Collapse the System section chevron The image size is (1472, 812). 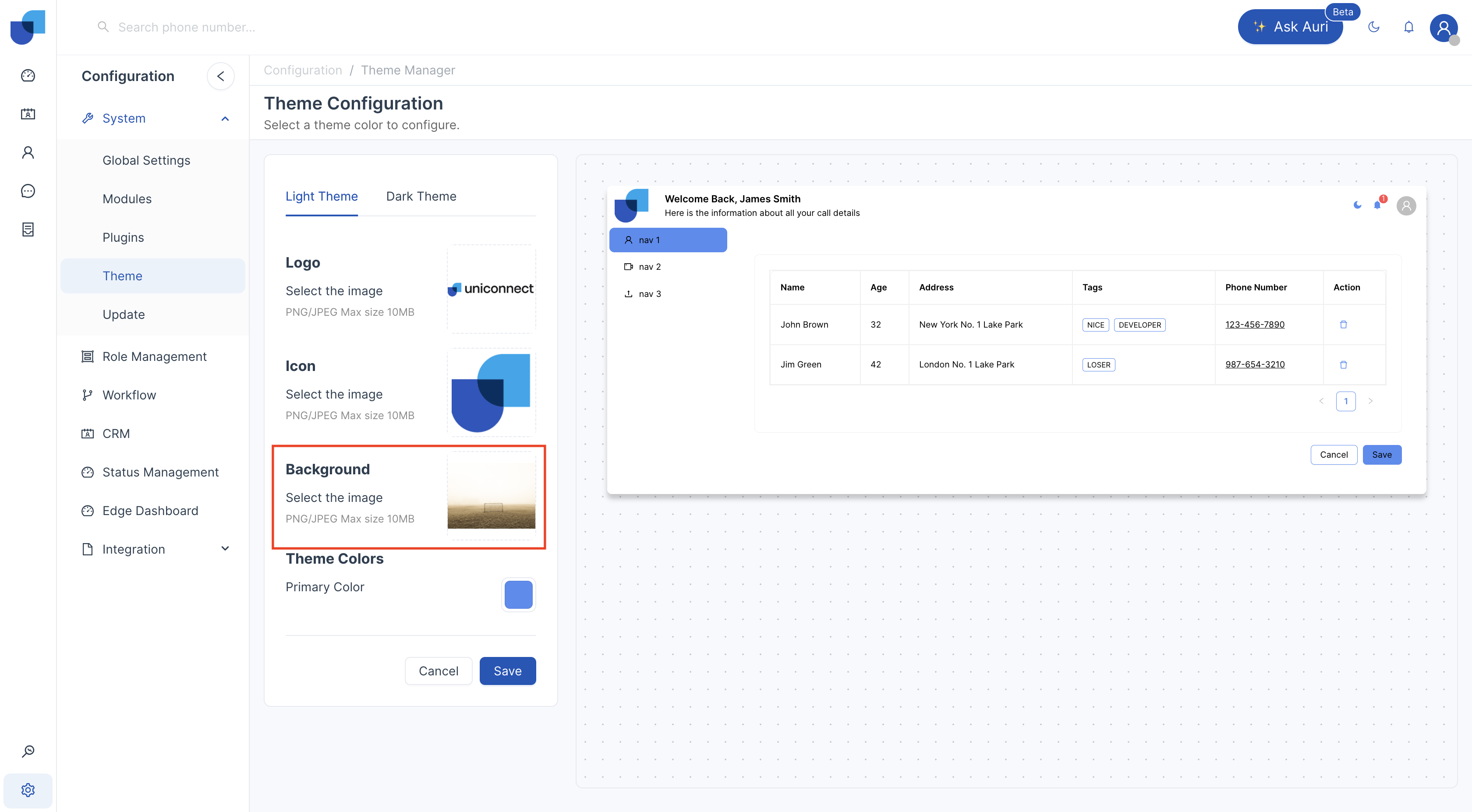pyautogui.click(x=225, y=119)
